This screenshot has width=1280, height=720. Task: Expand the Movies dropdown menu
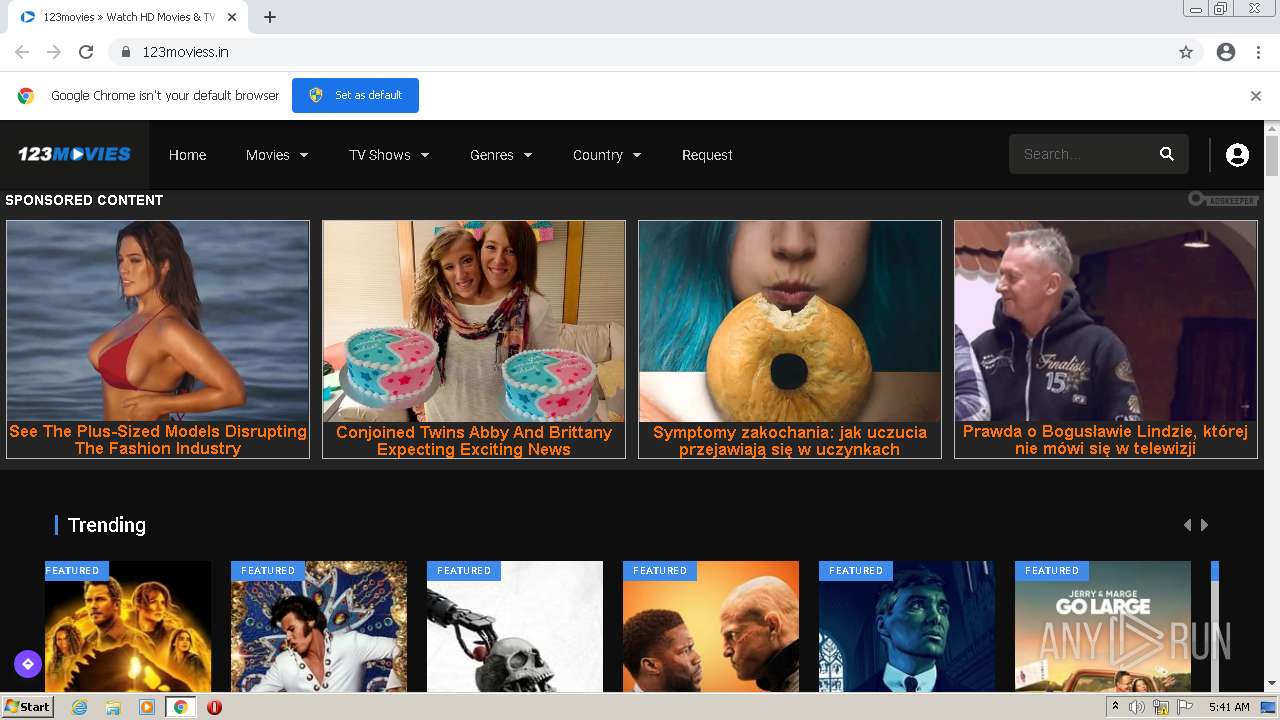(x=277, y=155)
